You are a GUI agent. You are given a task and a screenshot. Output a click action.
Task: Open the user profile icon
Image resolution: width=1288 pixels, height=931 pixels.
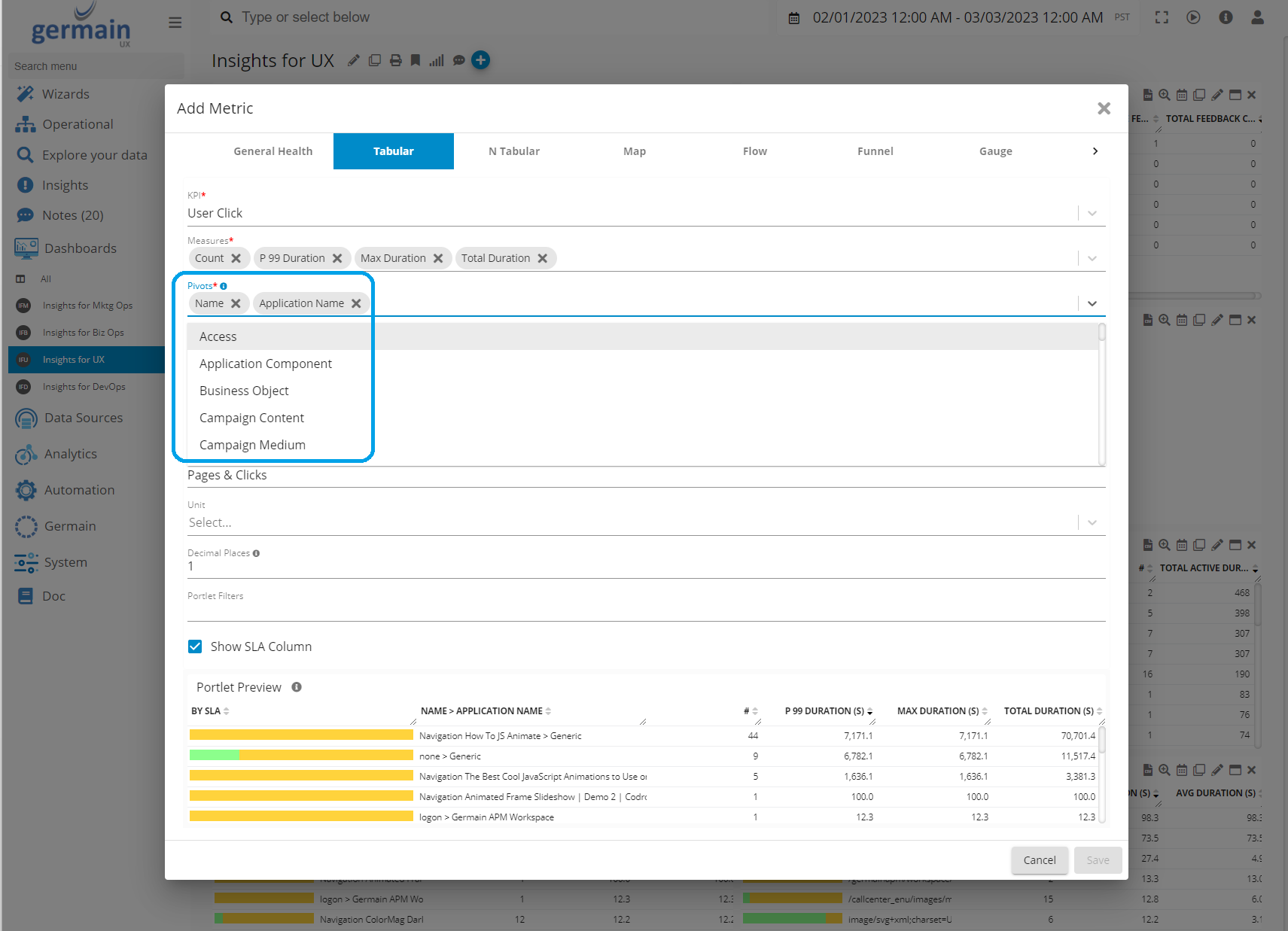pos(1257,17)
